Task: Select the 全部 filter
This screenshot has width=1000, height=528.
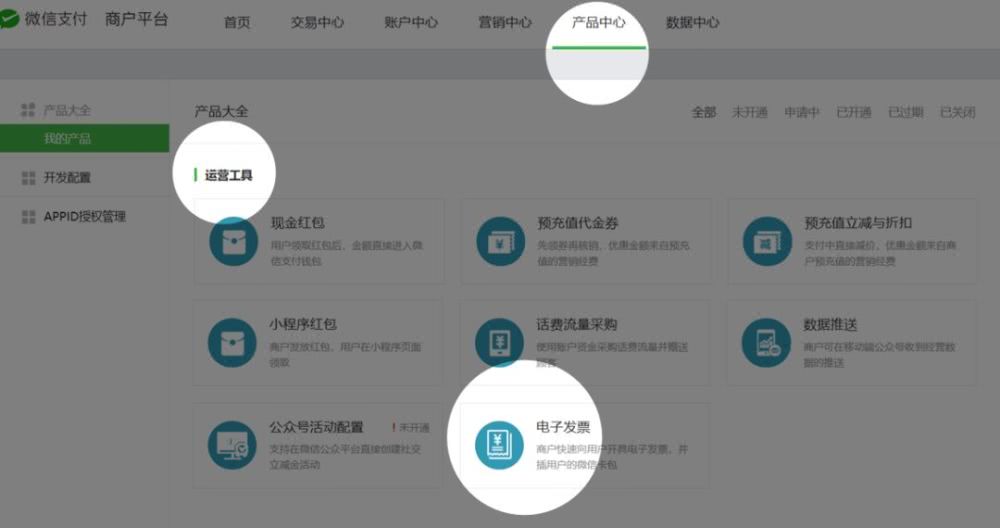Action: pyautogui.click(x=704, y=112)
